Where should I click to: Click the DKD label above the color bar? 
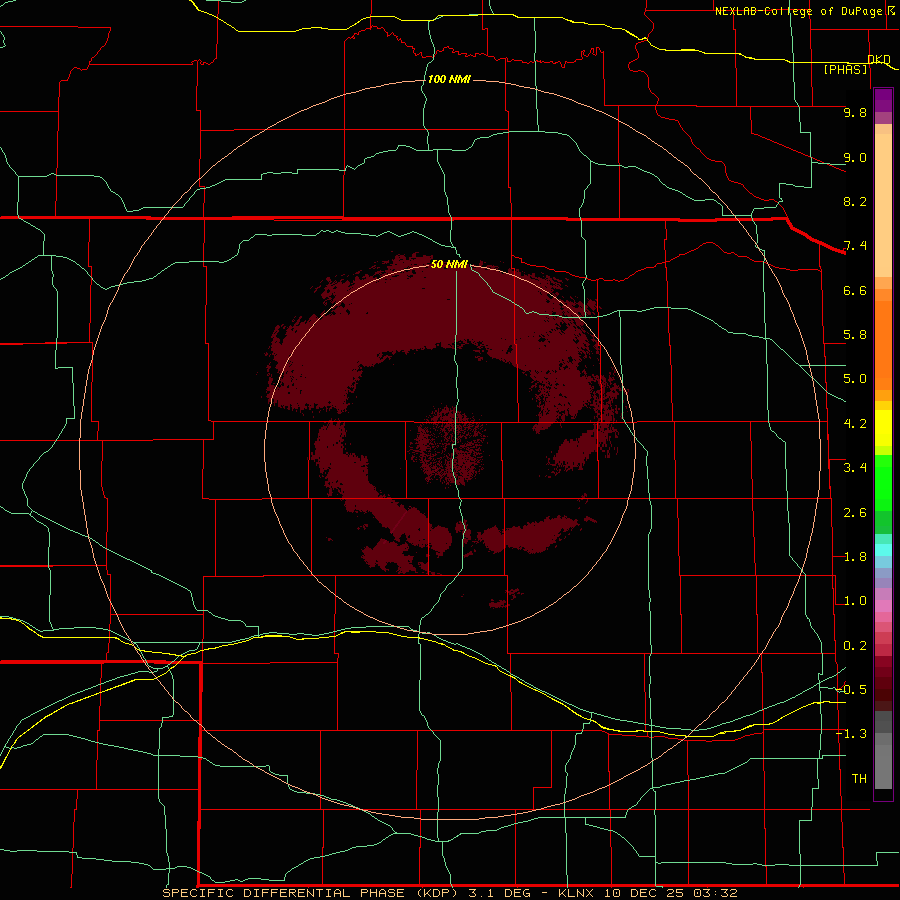tap(879, 59)
